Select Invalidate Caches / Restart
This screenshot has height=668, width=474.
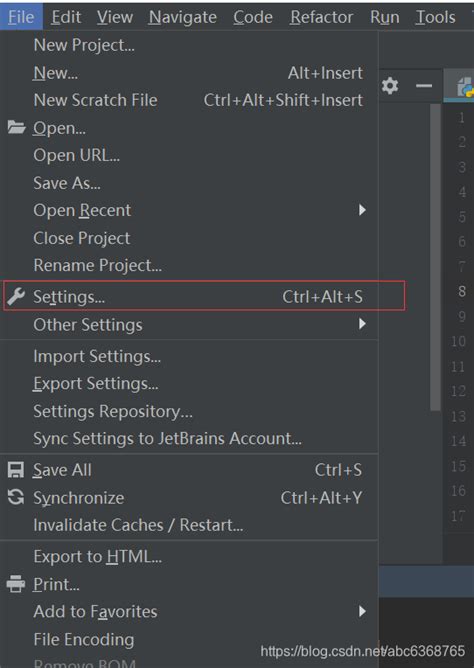(189, 525)
